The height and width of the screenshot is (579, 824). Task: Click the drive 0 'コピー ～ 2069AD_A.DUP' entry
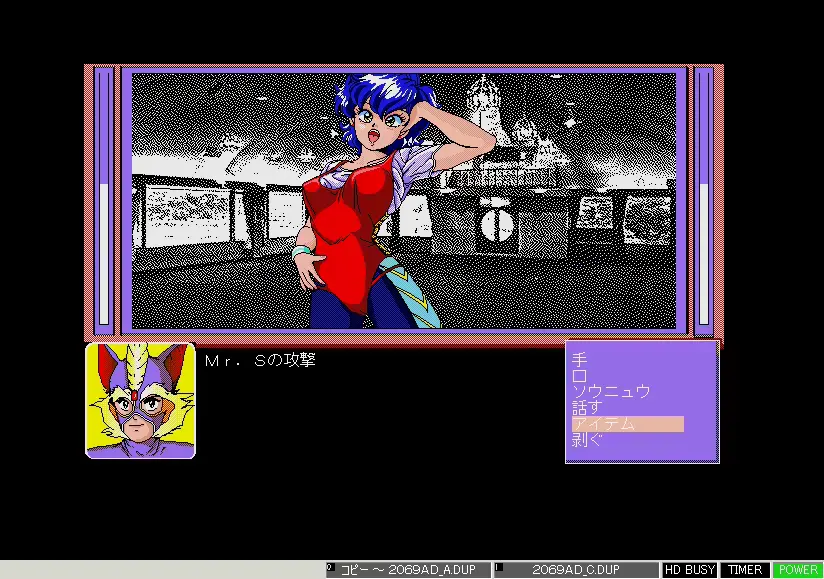click(408, 570)
